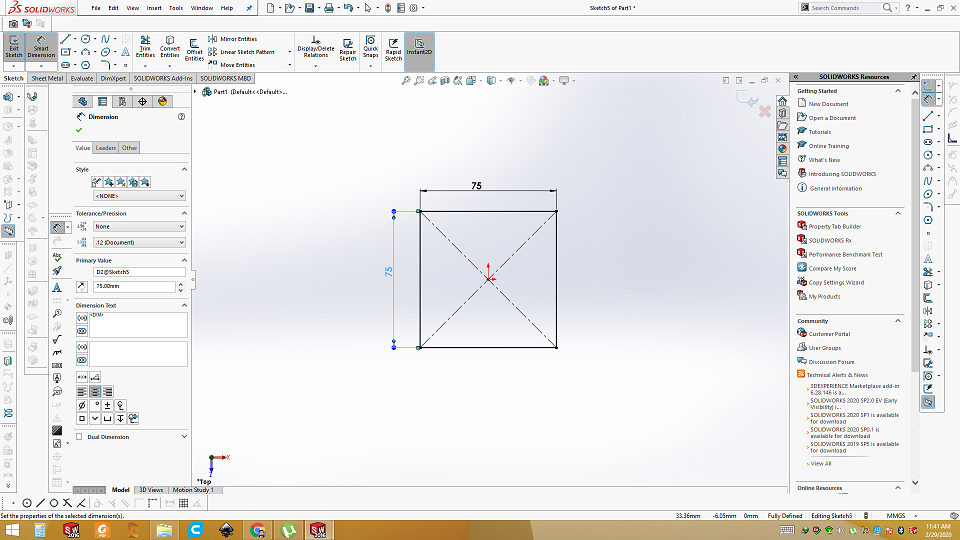The width and height of the screenshot is (960, 540).
Task: Open the Style dropdown showing <NONE>
Action: pyautogui.click(x=139, y=196)
